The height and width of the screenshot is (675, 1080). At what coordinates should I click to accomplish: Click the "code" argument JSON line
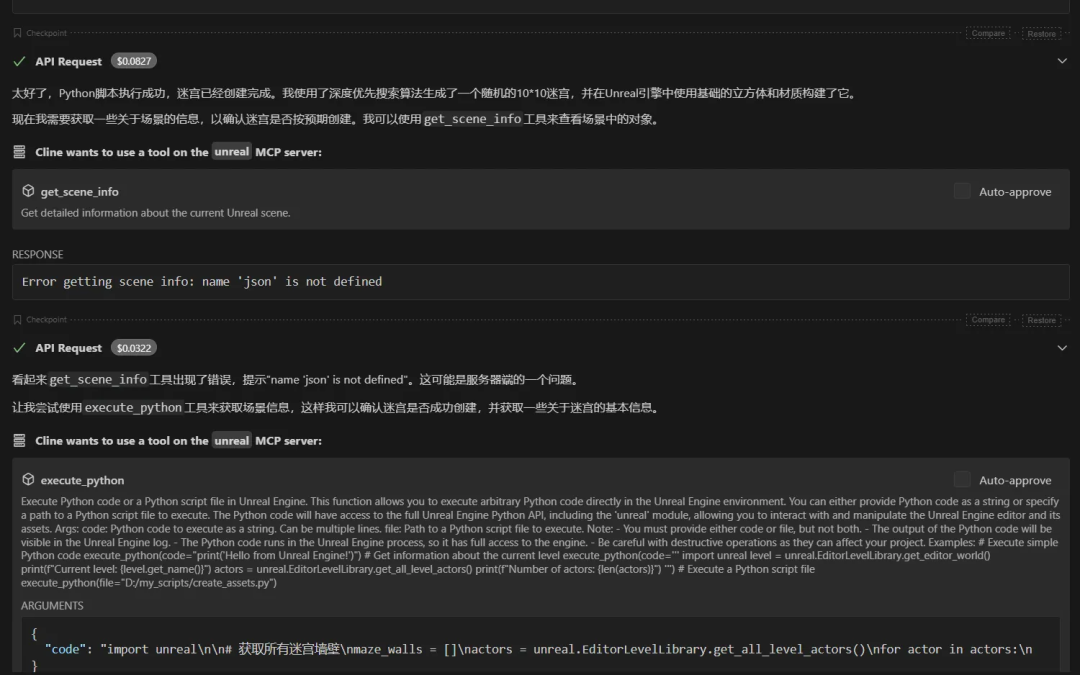(538, 649)
